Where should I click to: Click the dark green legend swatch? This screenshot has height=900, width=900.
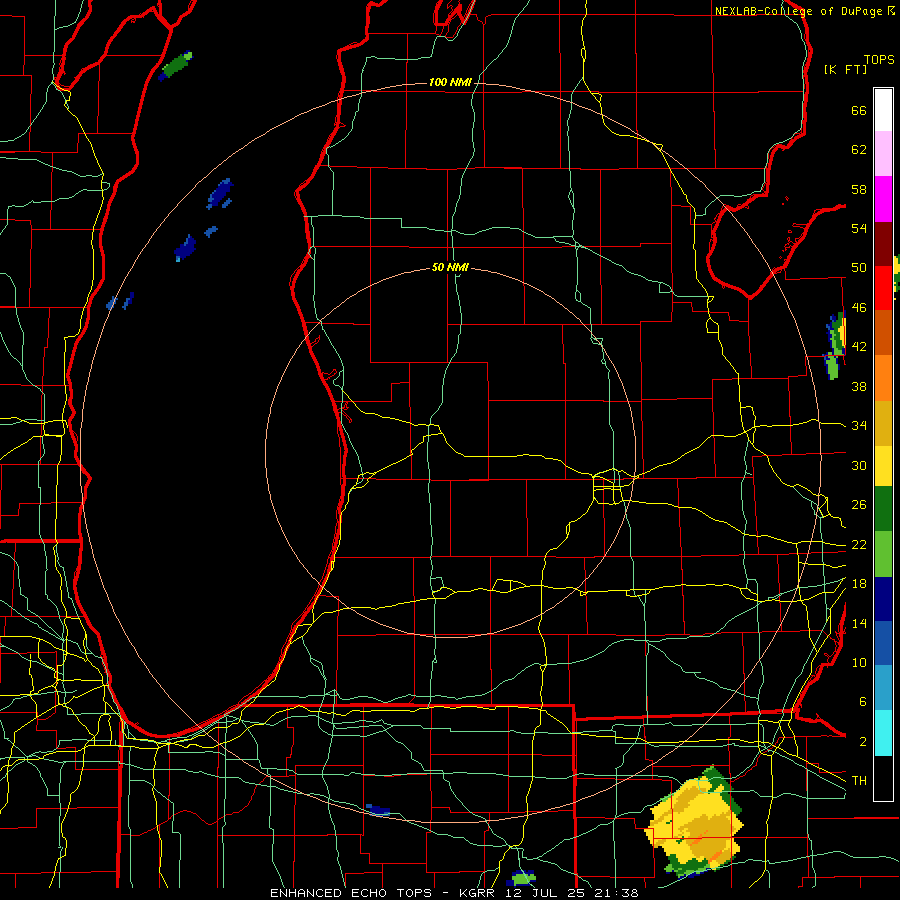[x=883, y=509]
